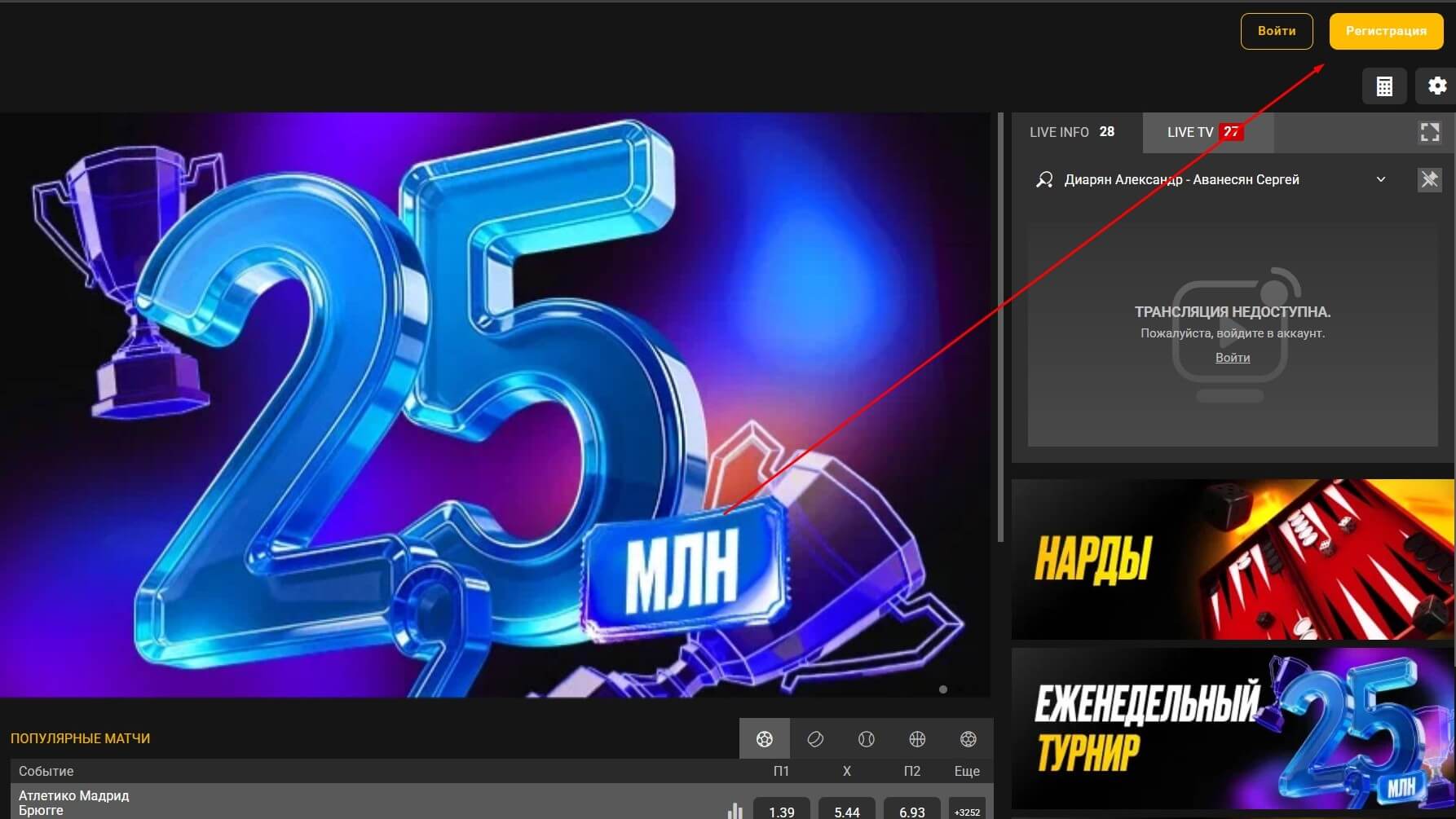Select the tennis ball filter icon

point(866,739)
